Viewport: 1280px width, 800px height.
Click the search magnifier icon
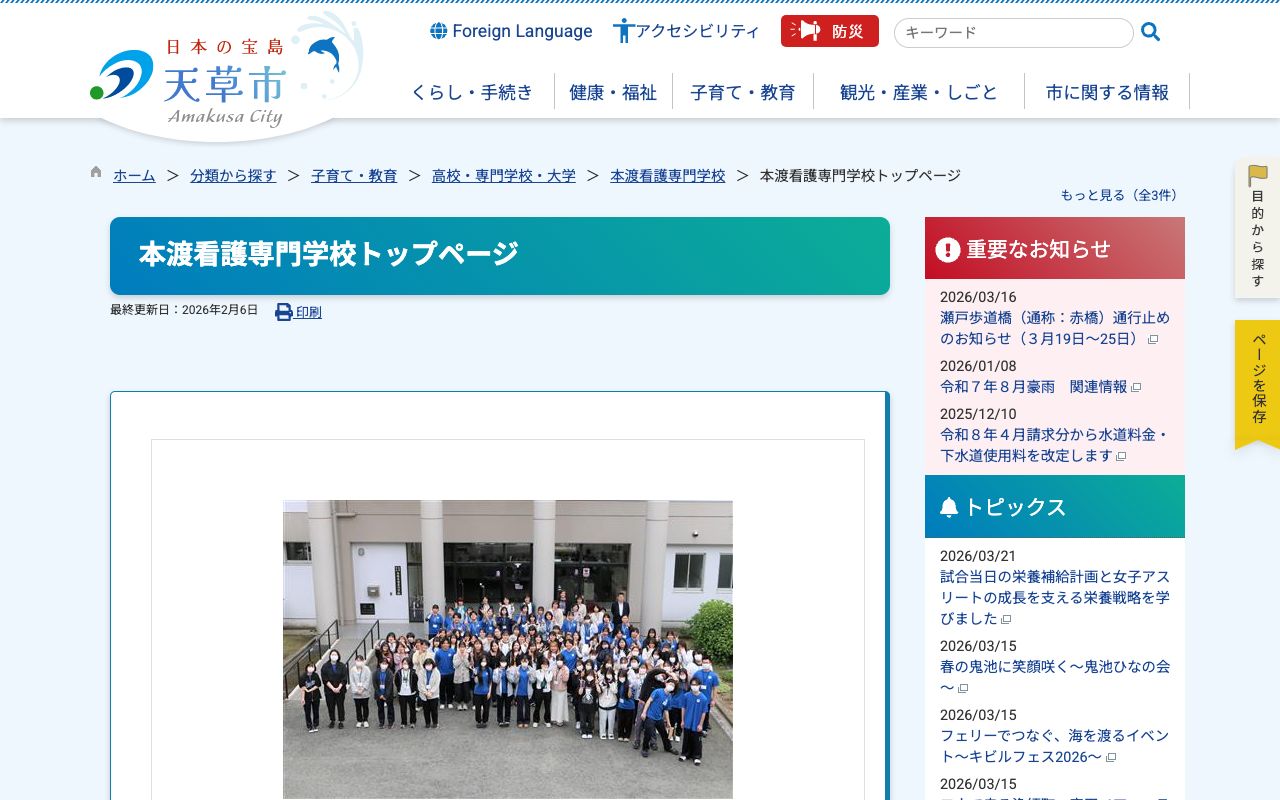tap(1149, 31)
